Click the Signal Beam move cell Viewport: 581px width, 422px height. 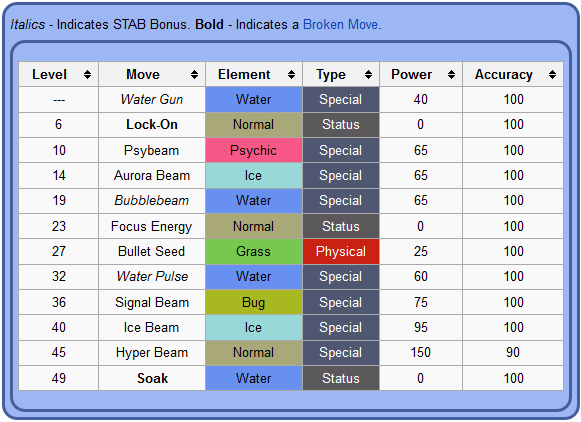pyautogui.click(x=152, y=302)
